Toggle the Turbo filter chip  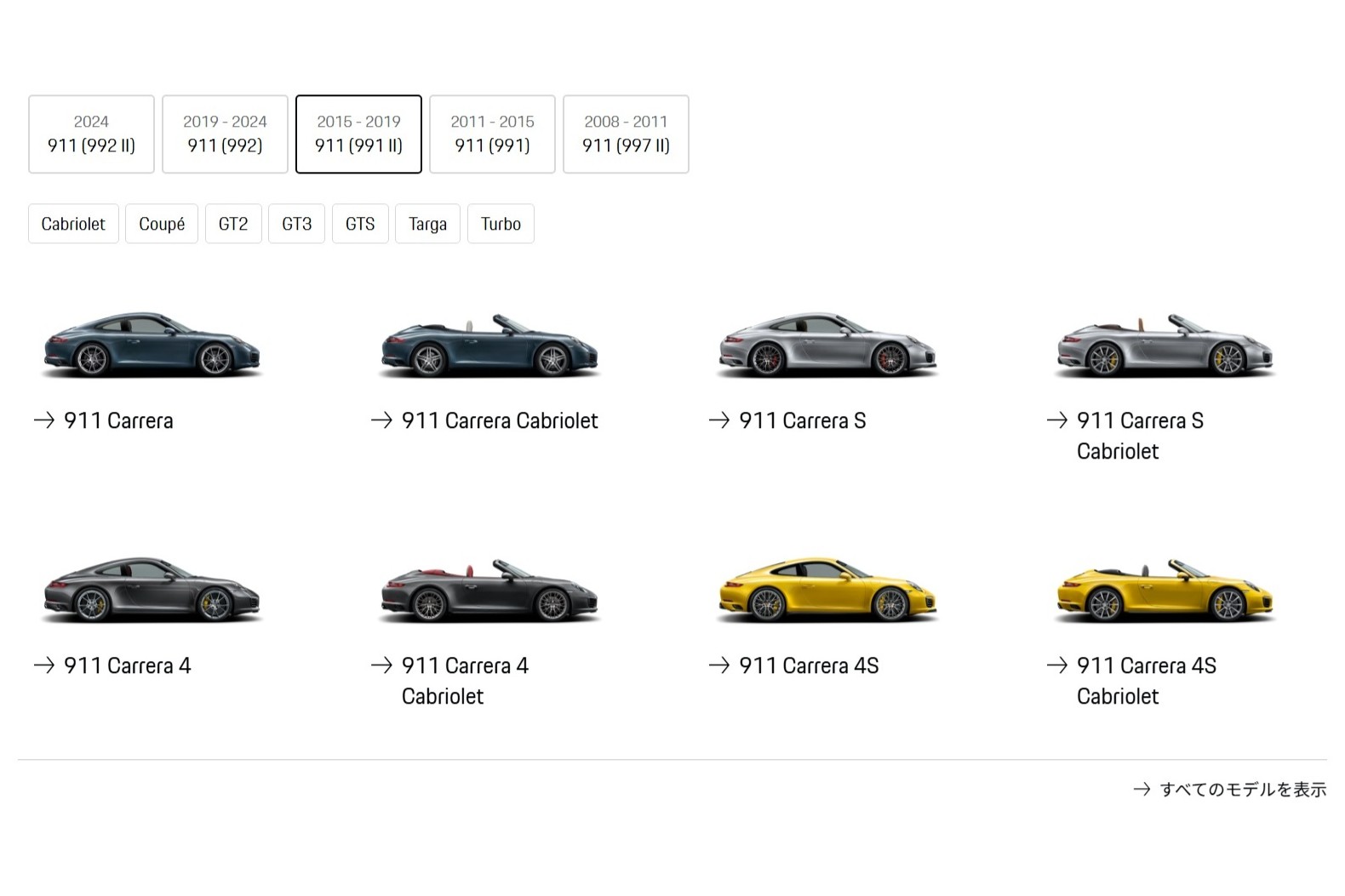click(x=501, y=224)
